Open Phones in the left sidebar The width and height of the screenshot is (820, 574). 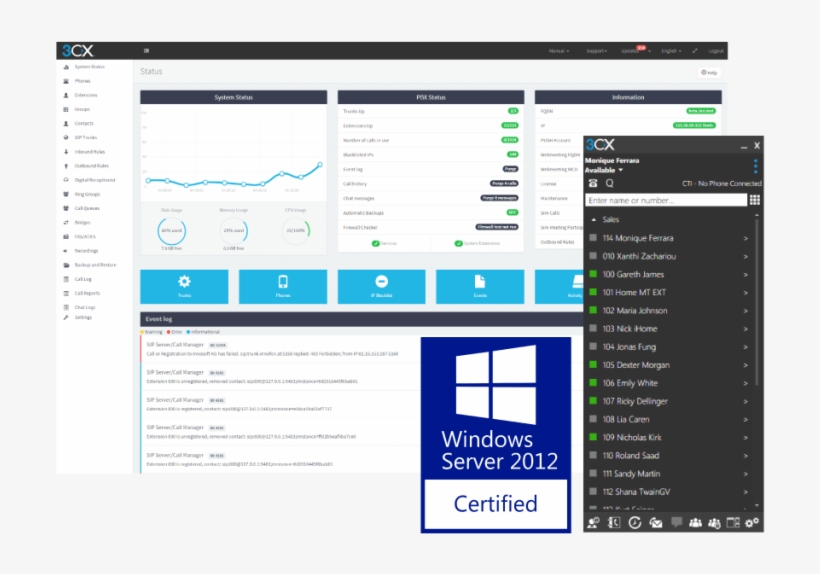tap(82, 81)
